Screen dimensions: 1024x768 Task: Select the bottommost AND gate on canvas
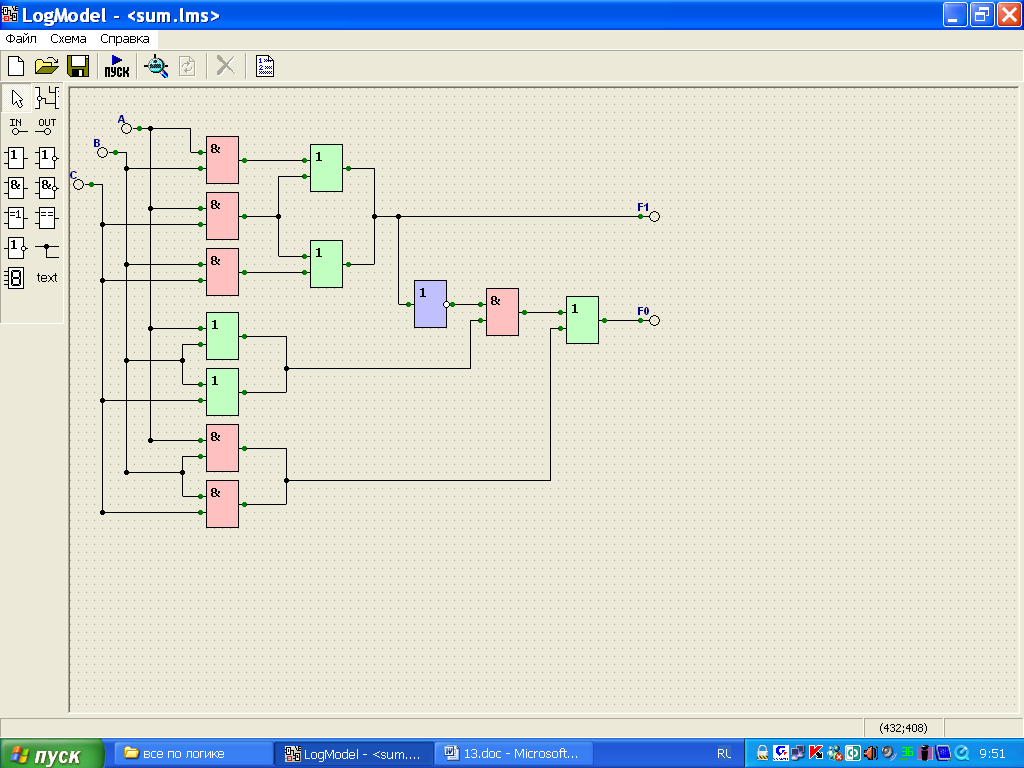(x=223, y=504)
